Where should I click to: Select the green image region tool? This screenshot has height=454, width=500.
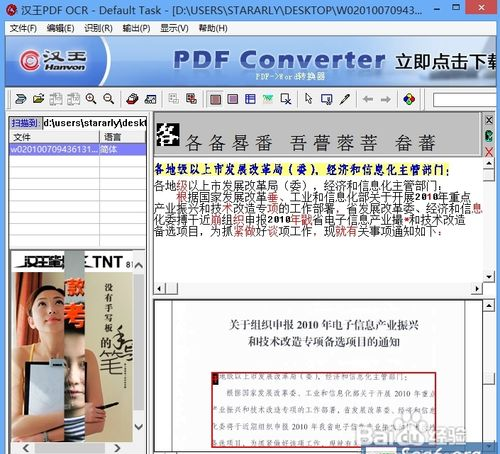tap(268, 99)
